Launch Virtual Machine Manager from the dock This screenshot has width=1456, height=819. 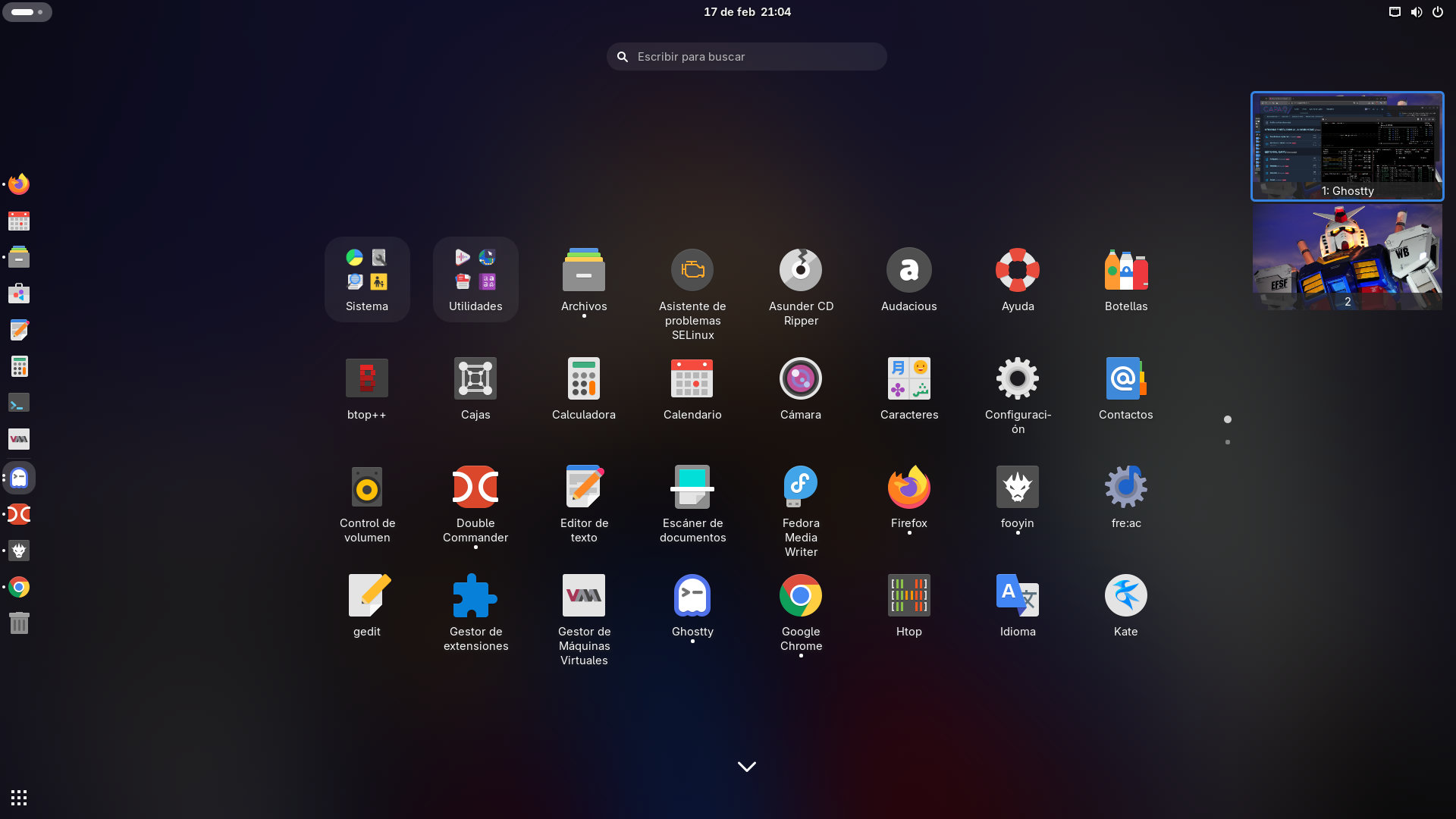[x=18, y=438]
